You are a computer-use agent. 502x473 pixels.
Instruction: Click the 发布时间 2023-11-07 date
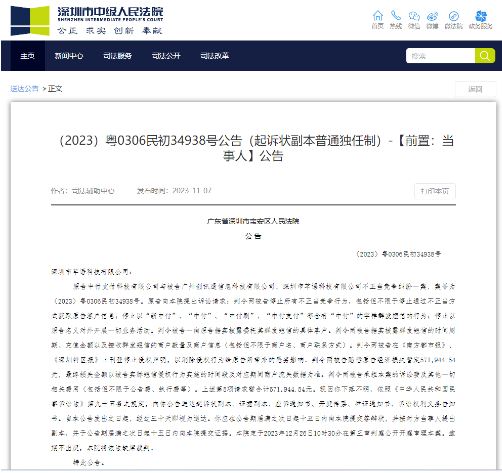(x=174, y=191)
